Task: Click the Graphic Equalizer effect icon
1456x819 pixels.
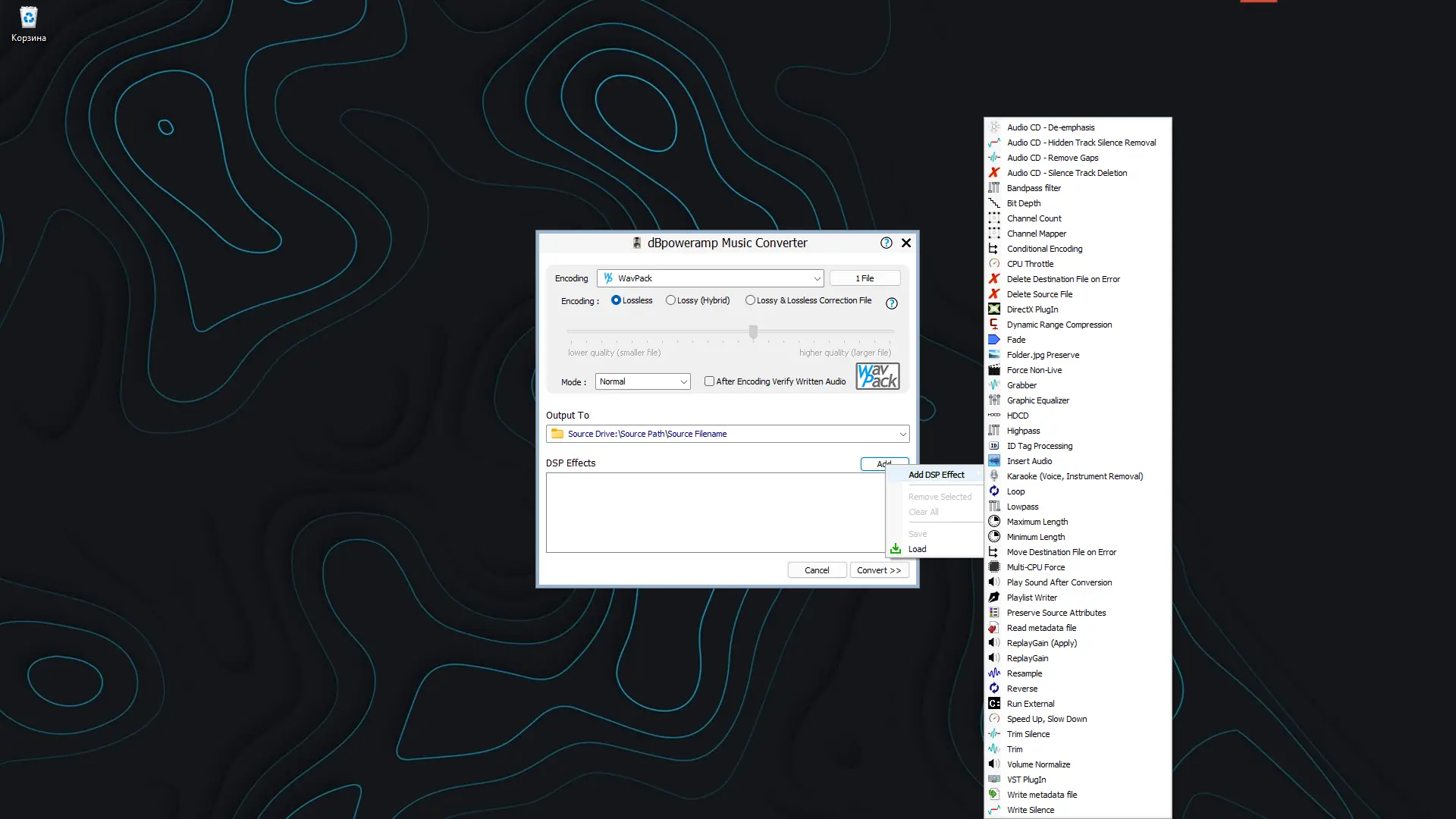Action: (994, 400)
